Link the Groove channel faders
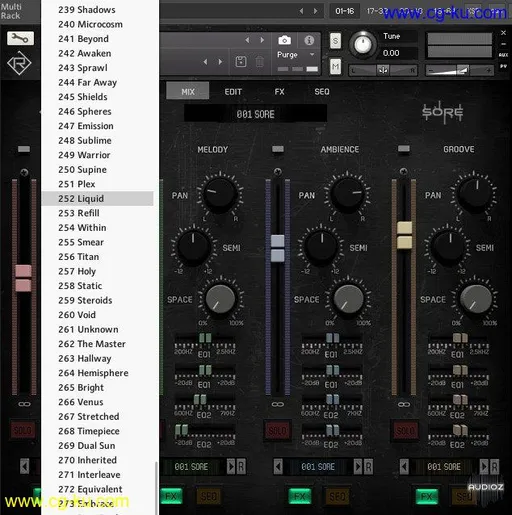The image size is (512, 515). click(404, 404)
